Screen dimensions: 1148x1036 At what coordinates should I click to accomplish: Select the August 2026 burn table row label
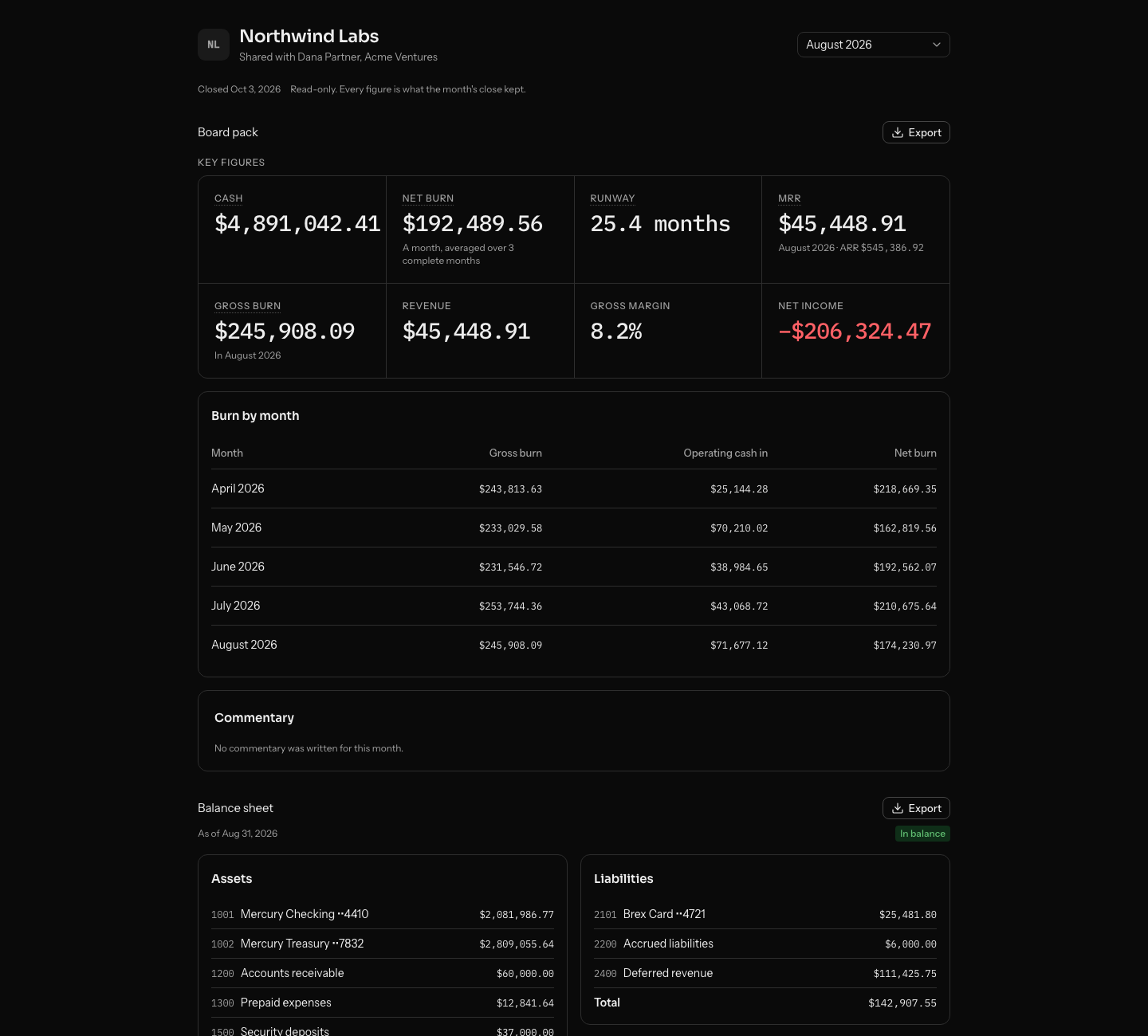[244, 645]
